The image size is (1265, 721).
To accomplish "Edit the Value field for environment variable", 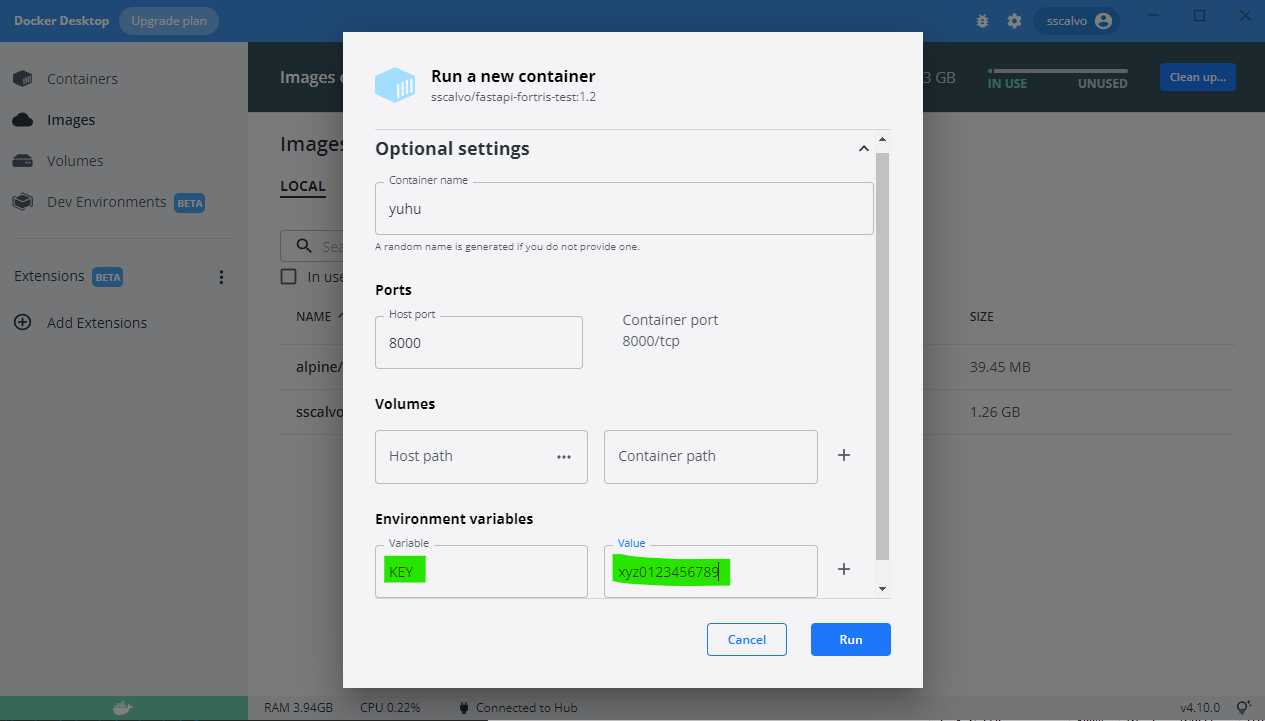I will [x=711, y=571].
